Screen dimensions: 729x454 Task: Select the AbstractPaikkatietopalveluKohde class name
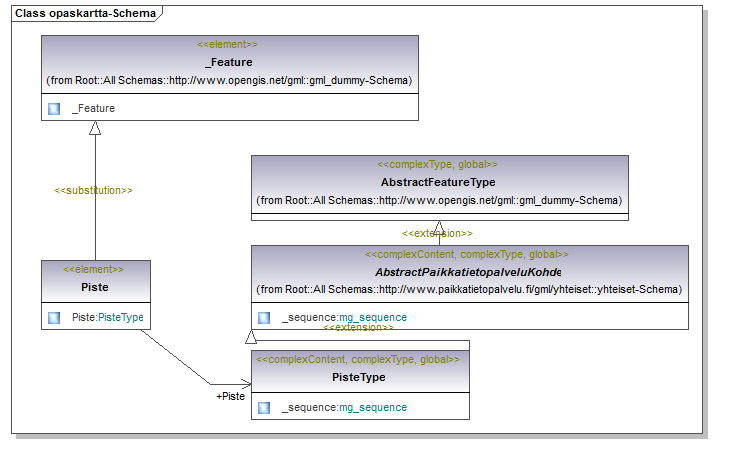tap(468, 272)
